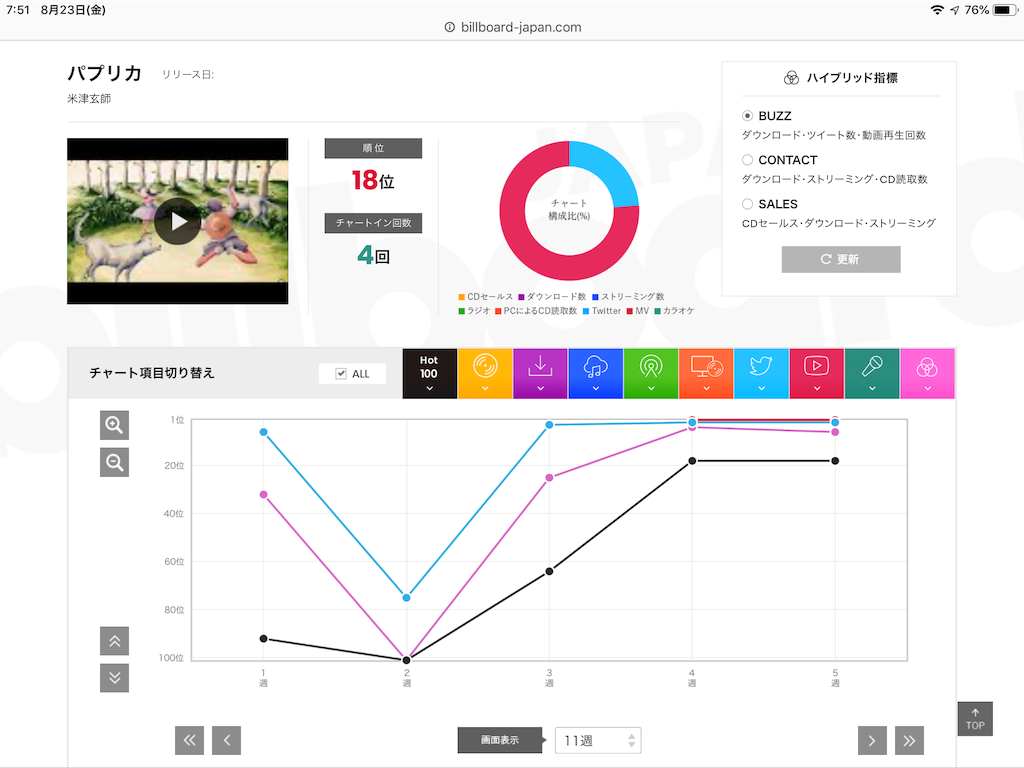Screen dimensions: 1024x768
Task: Toggle the orange CD sales chart icon
Action: 485,374
